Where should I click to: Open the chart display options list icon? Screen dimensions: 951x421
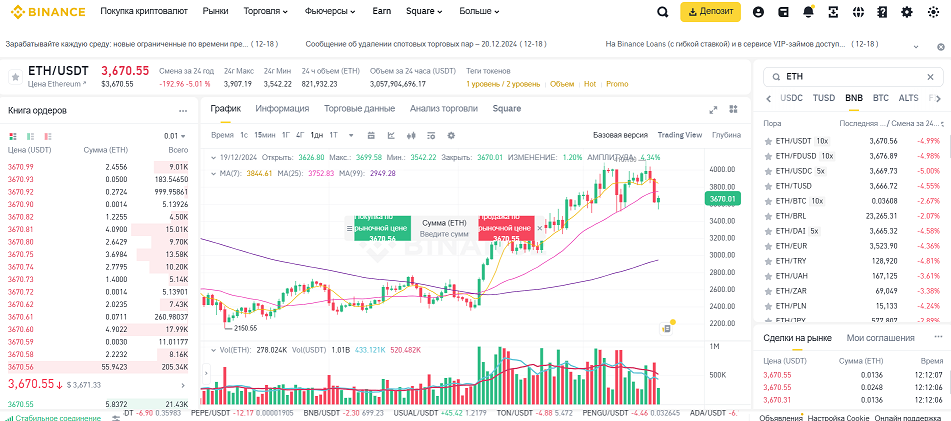coord(431,135)
